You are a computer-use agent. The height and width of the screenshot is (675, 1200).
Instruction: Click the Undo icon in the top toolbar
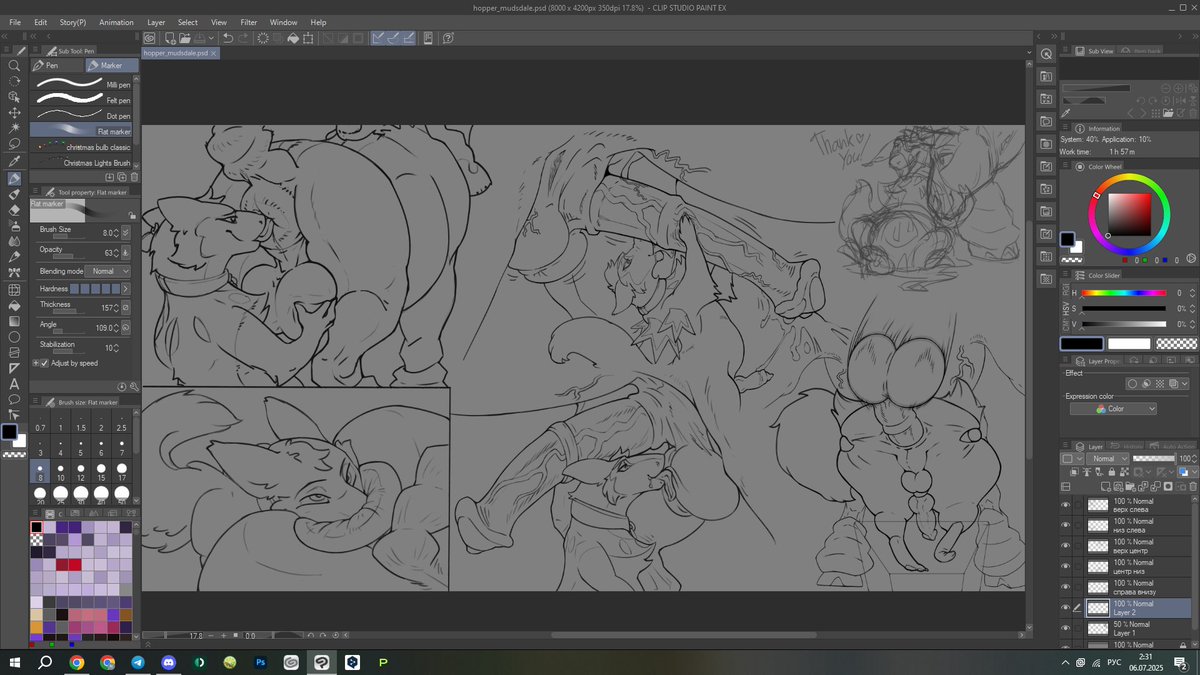pyautogui.click(x=228, y=38)
